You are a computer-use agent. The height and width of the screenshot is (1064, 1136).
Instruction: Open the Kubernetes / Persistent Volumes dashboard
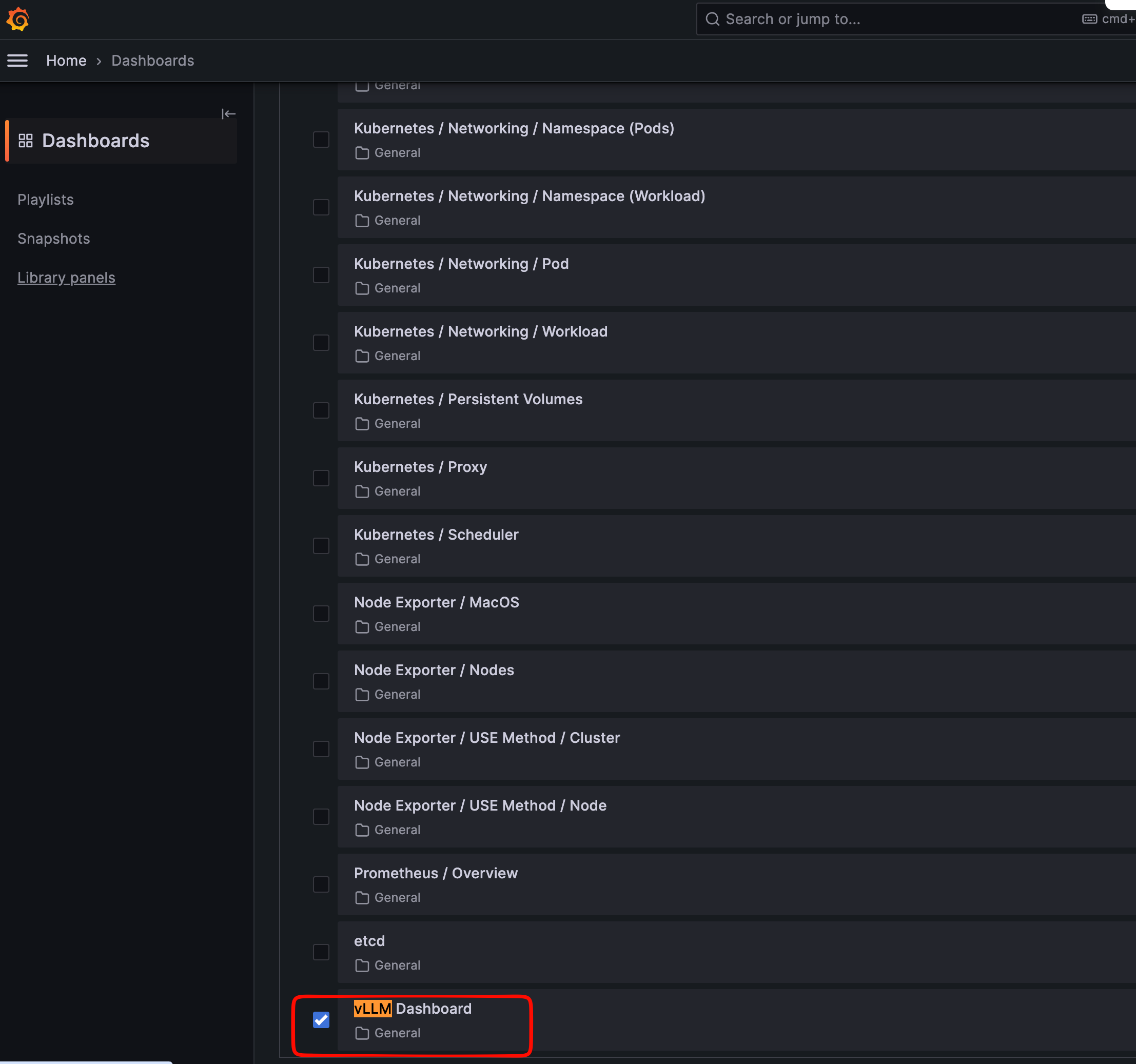click(468, 399)
